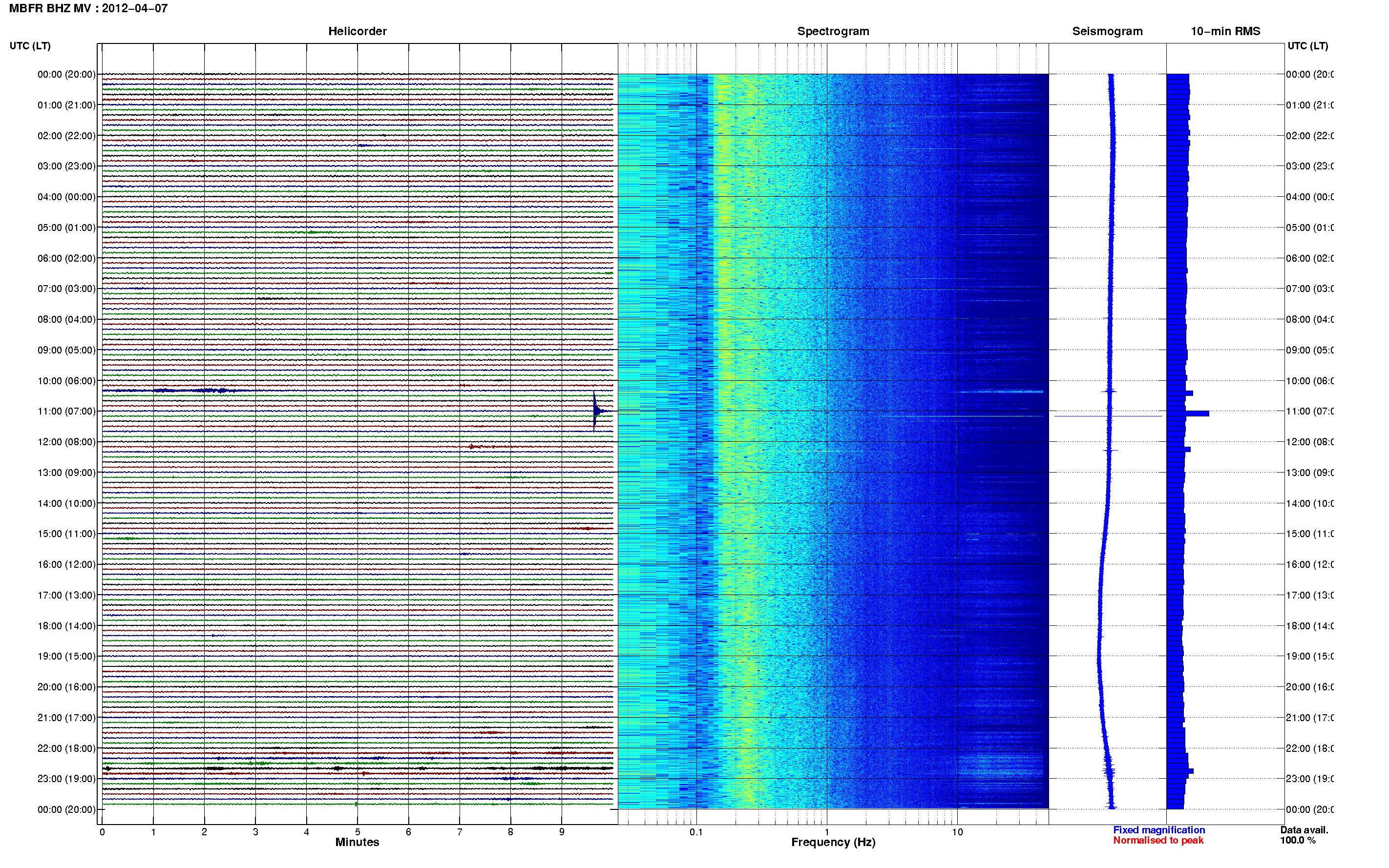Screen dimensions: 1389x868
Task: Click left axis label '04:00 (00:00)'
Action: point(66,197)
